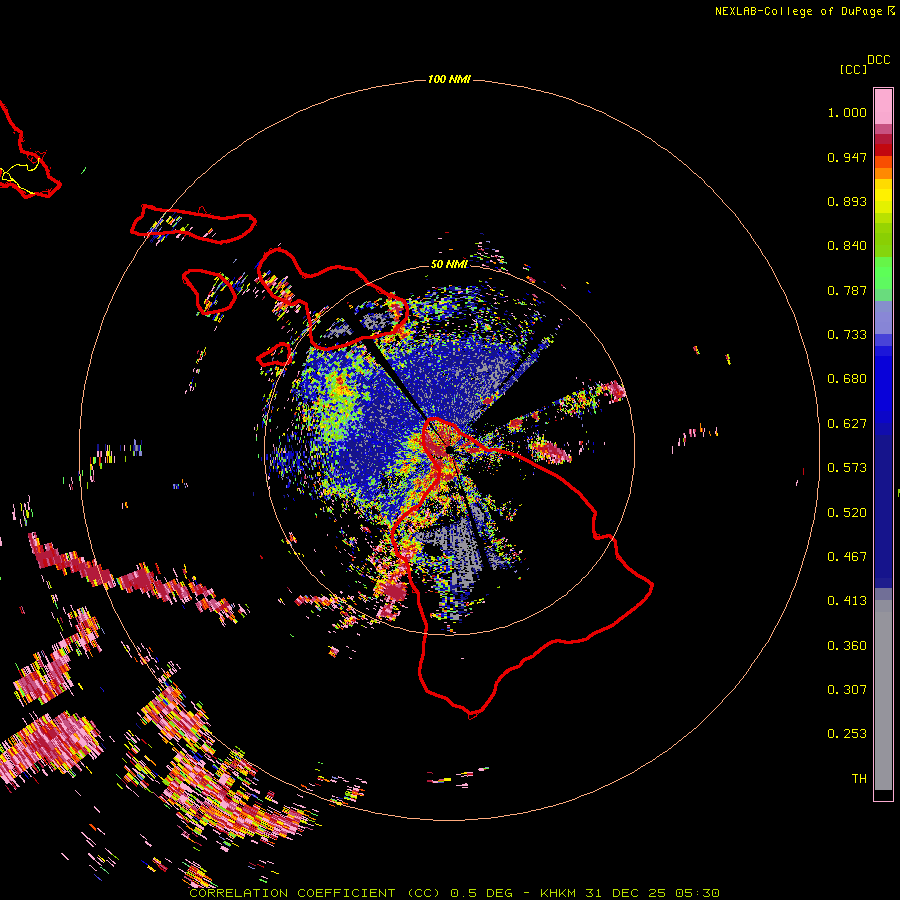Viewport: 900px width, 900px height.
Task: Click the NEXLAB-College of DuPage label
Action: 798,11
